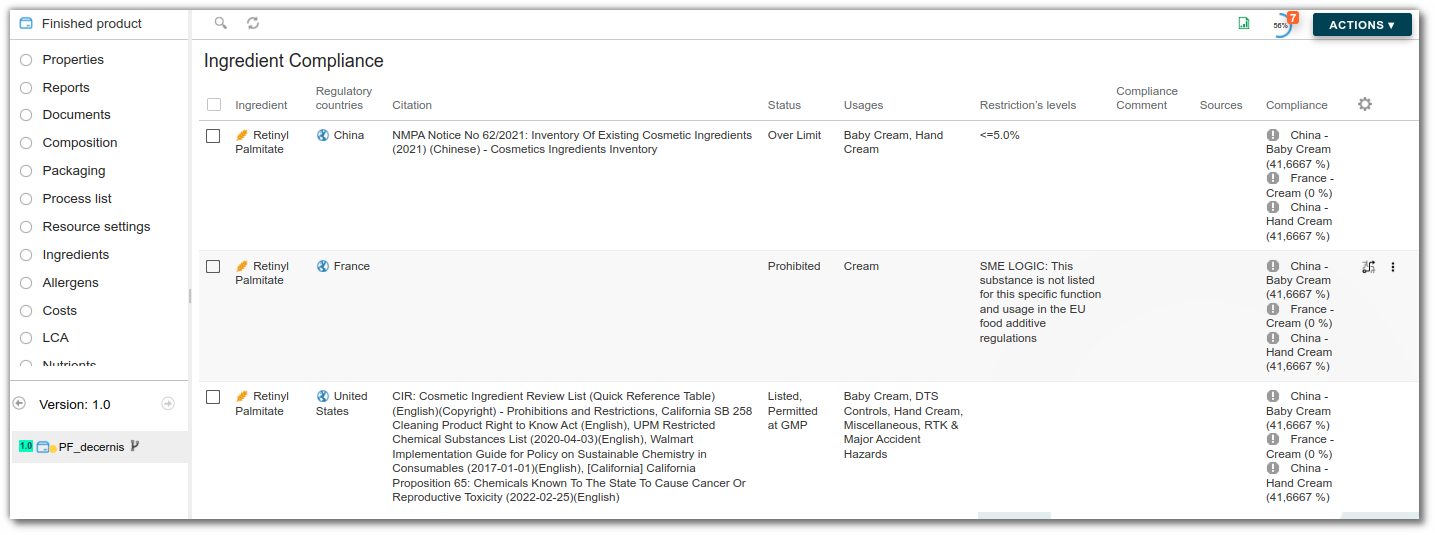The image size is (1435, 535).
Task: Click the Finished product icon
Action: pyautogui.click(x=26, y=23)
